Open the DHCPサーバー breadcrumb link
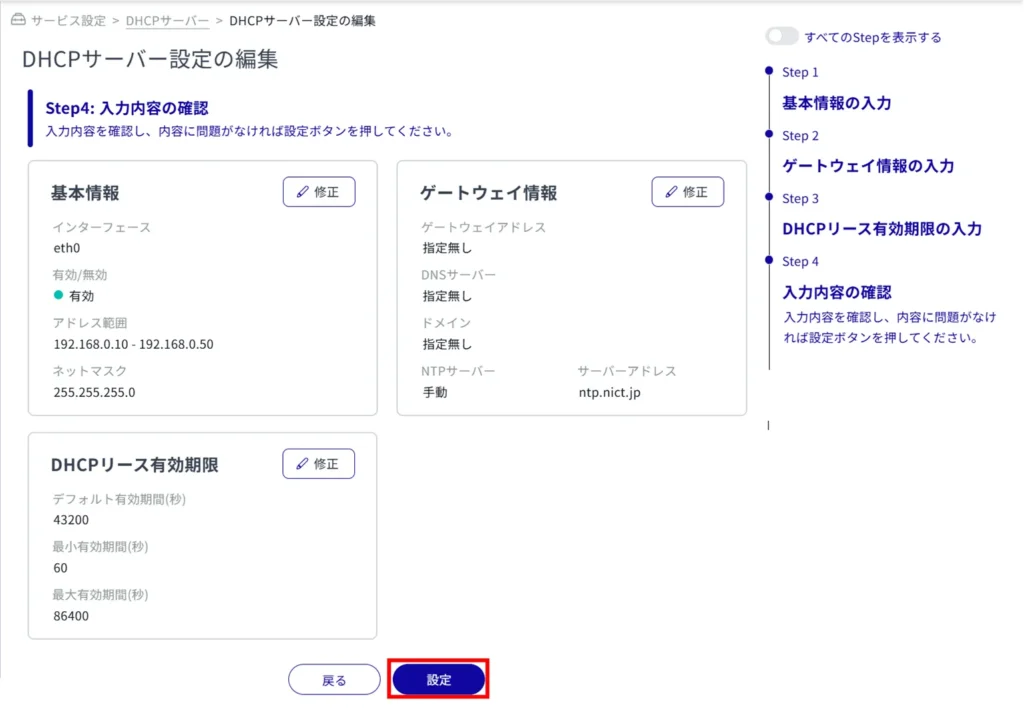The width and height of the screenshot is (1024, 719). tap(167, 20)
